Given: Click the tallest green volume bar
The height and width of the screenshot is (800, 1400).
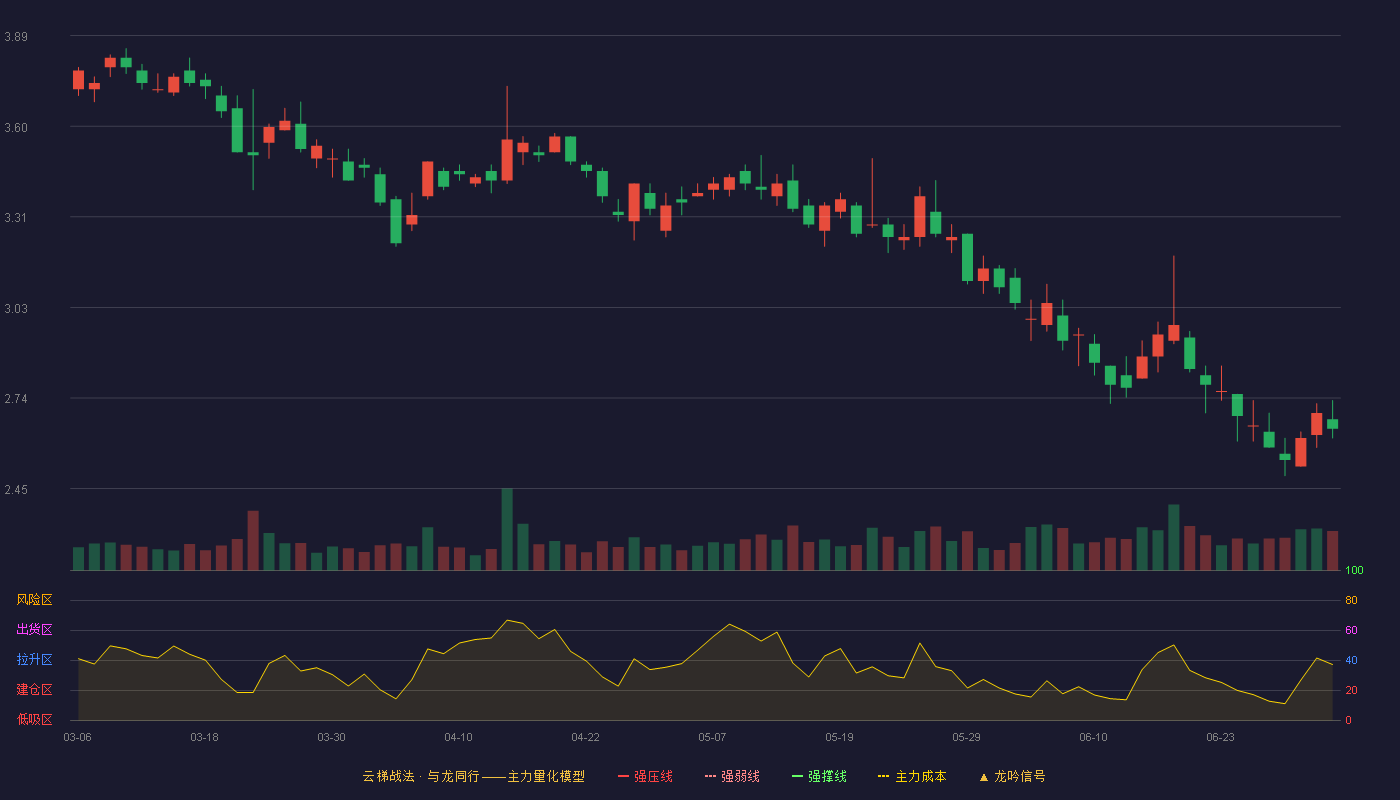Looking at the screenshot, I should point(507,529).
